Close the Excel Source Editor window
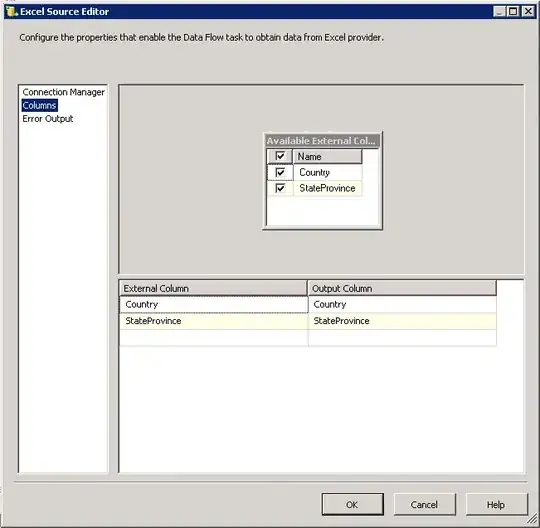The height and width of the screenshot is (528, 540). [528, 11]
